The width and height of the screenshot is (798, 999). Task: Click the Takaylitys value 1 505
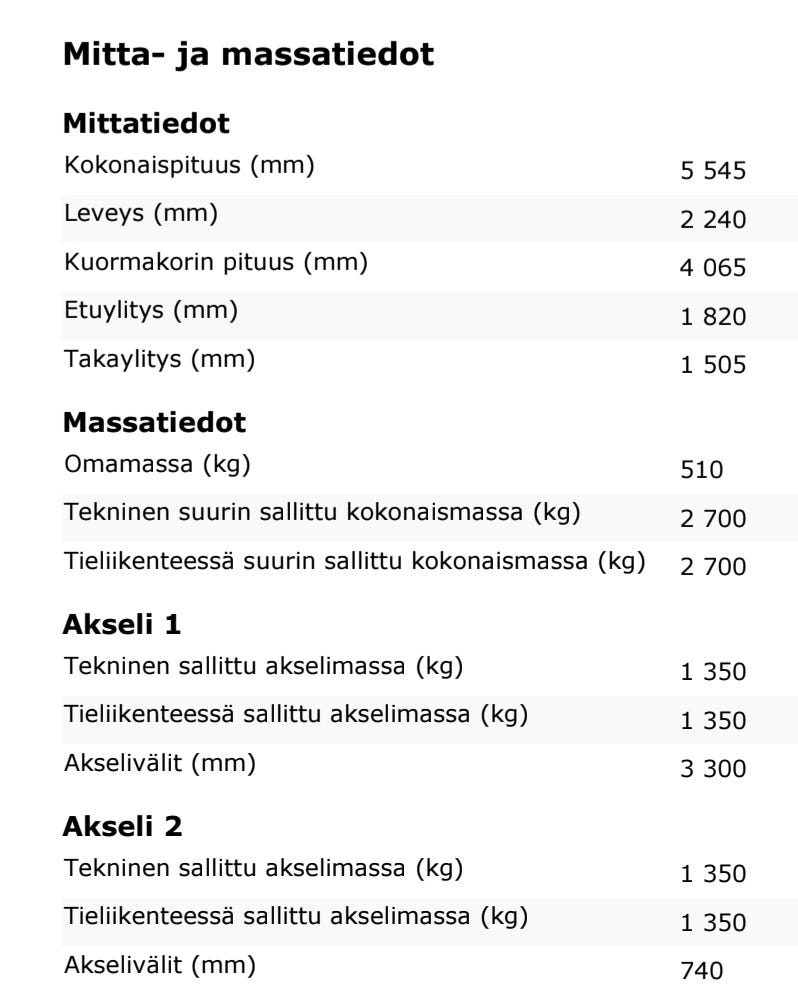pyautogui.click(x=713, y=365)
